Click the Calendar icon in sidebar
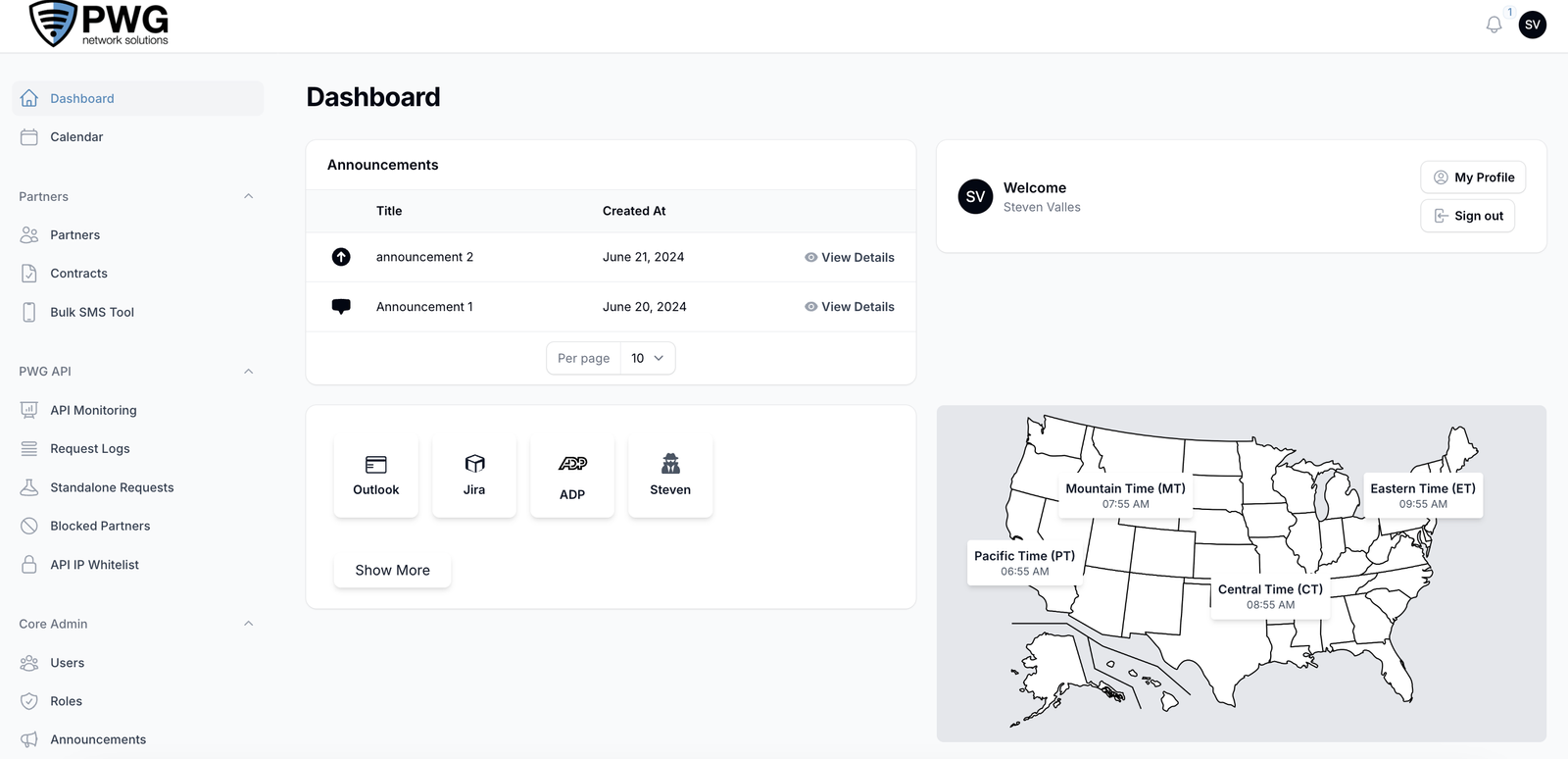Screen dimensions: 1568x759 (x=29, y=137)
